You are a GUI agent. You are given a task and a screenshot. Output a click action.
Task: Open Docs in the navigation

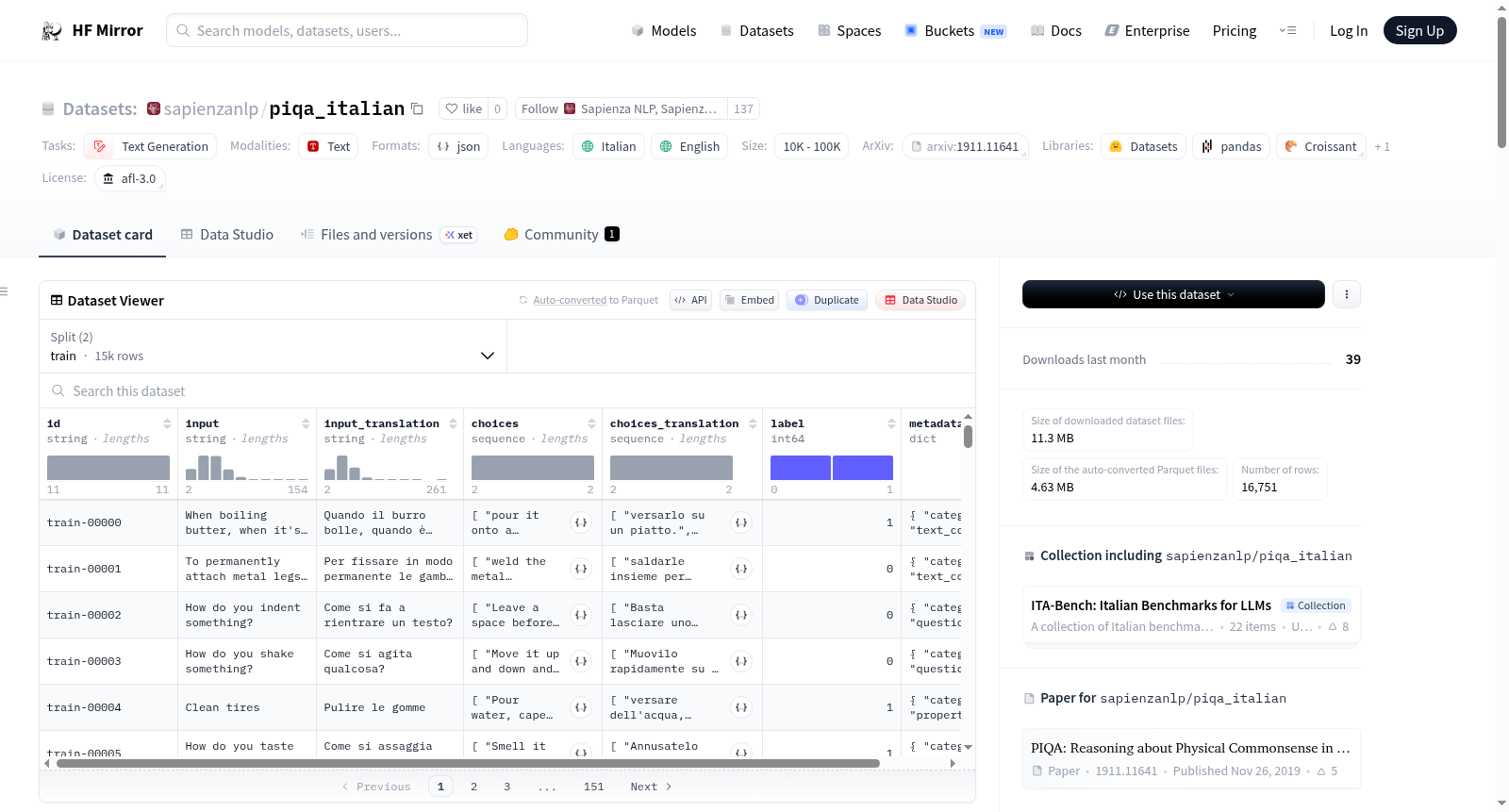coord(1056,31)
